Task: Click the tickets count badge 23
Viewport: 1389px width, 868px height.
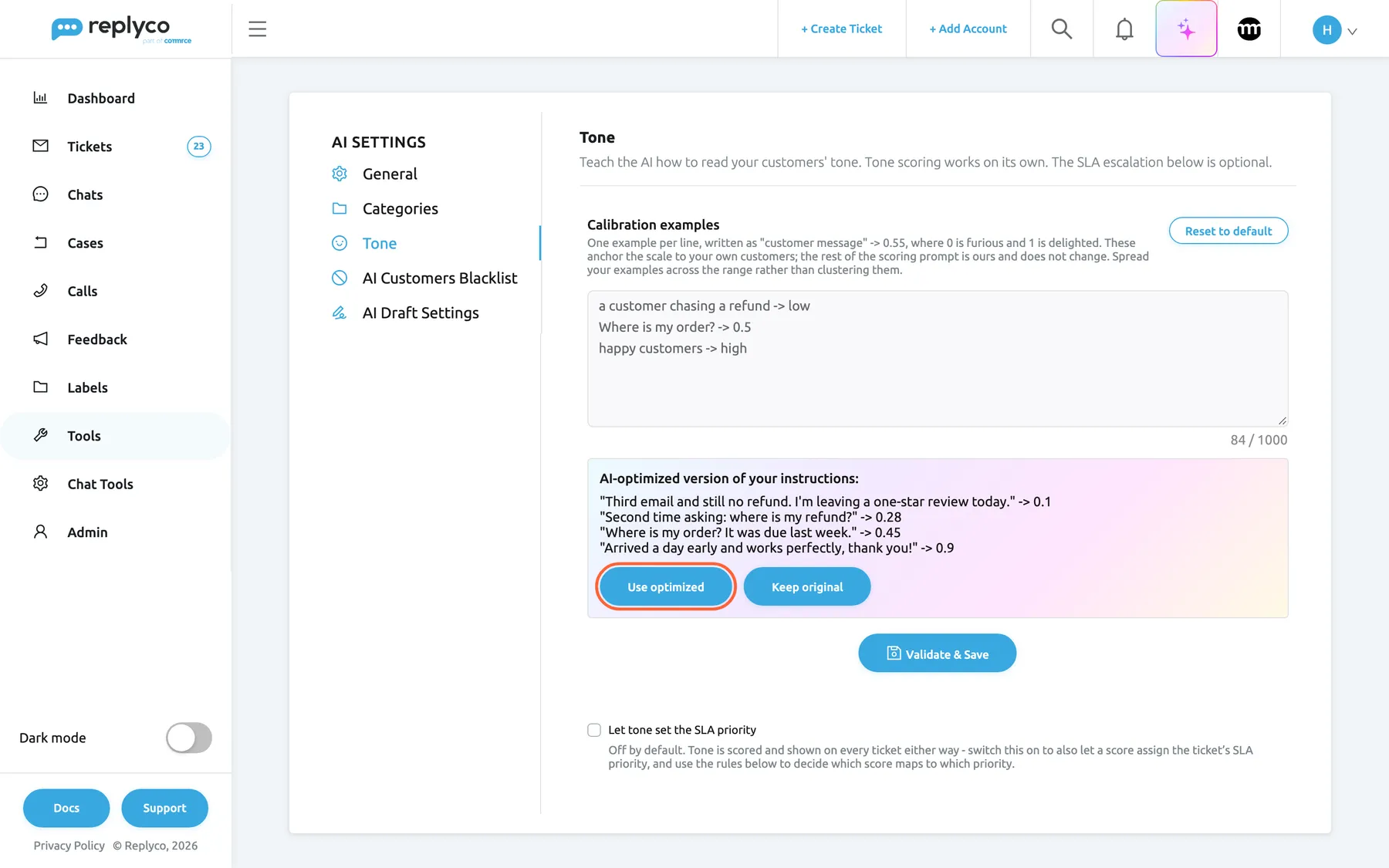Action: point(199,146)
